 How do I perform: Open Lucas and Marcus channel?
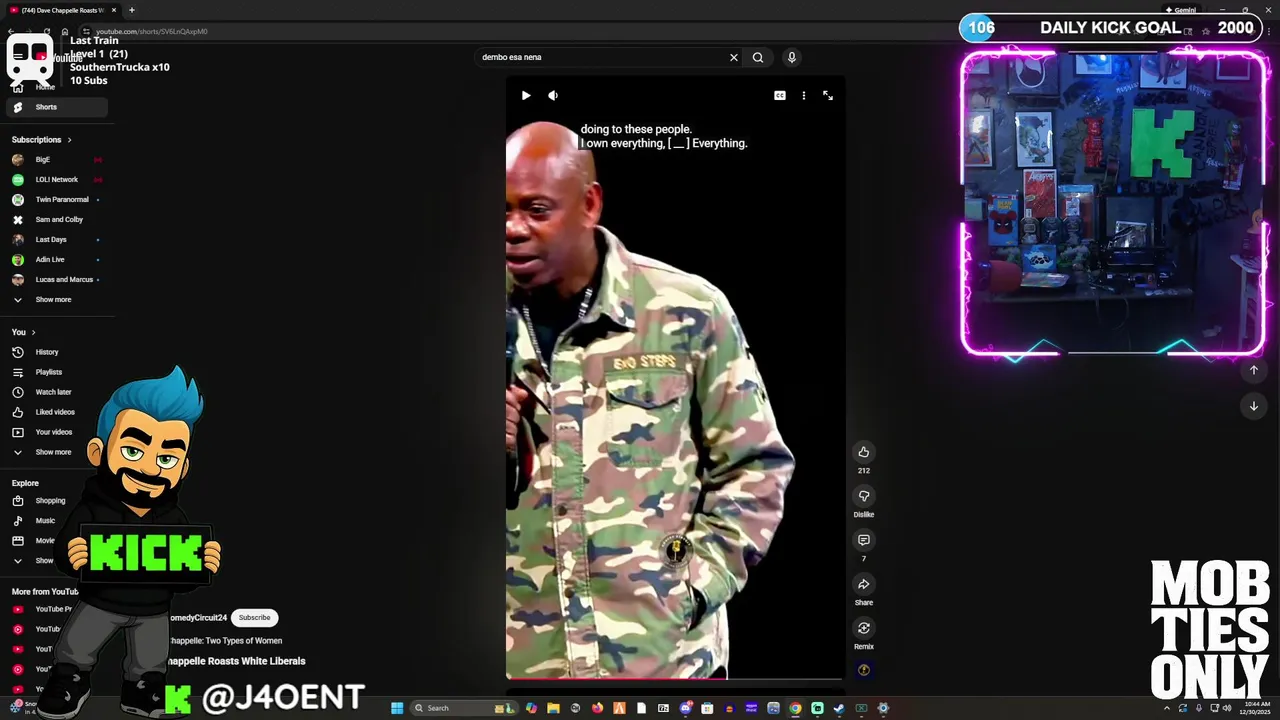click(x=55, y=280)
